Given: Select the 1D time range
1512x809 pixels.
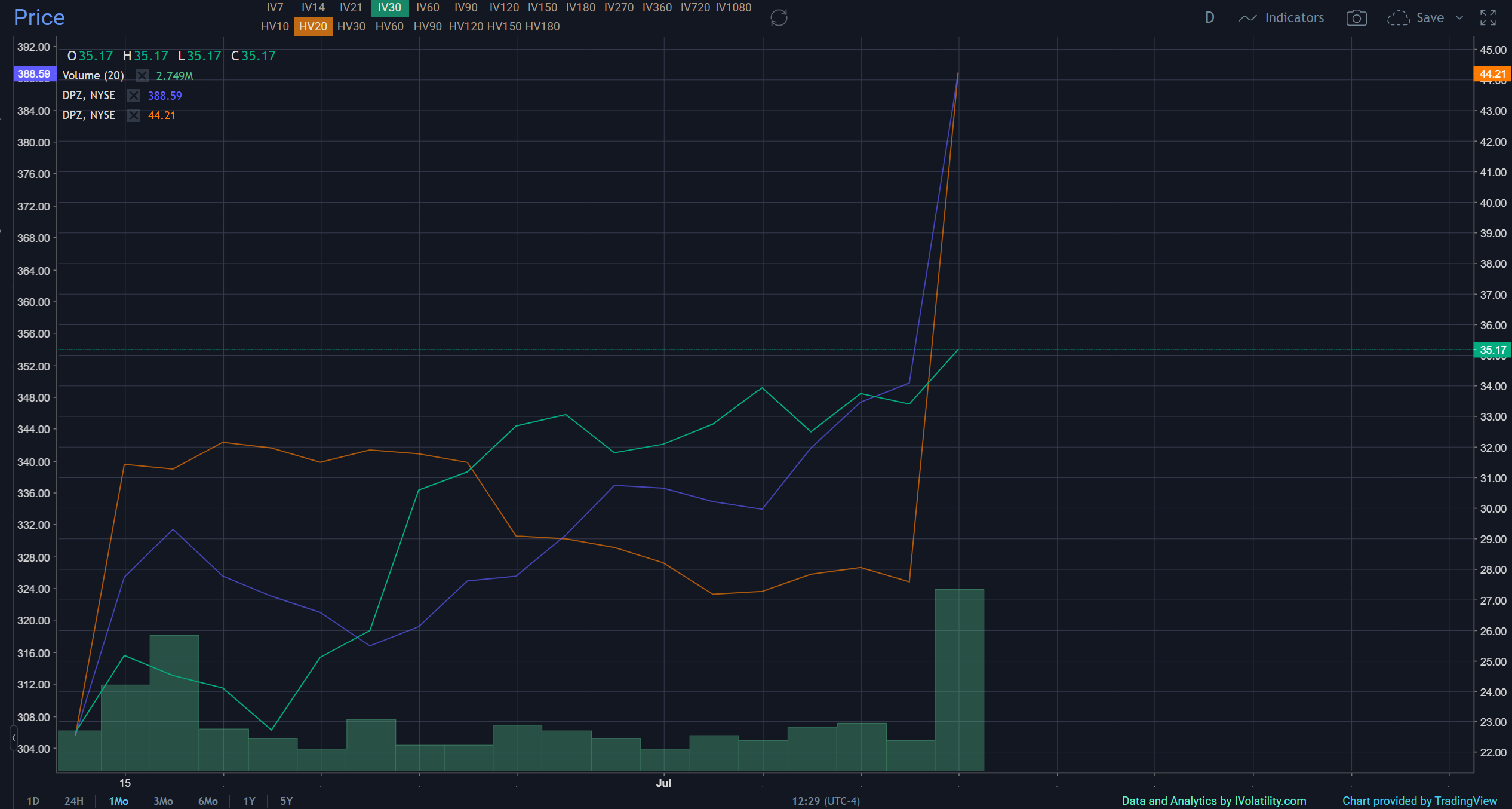Looking at the screenshot, I should (x=33, y=801).
